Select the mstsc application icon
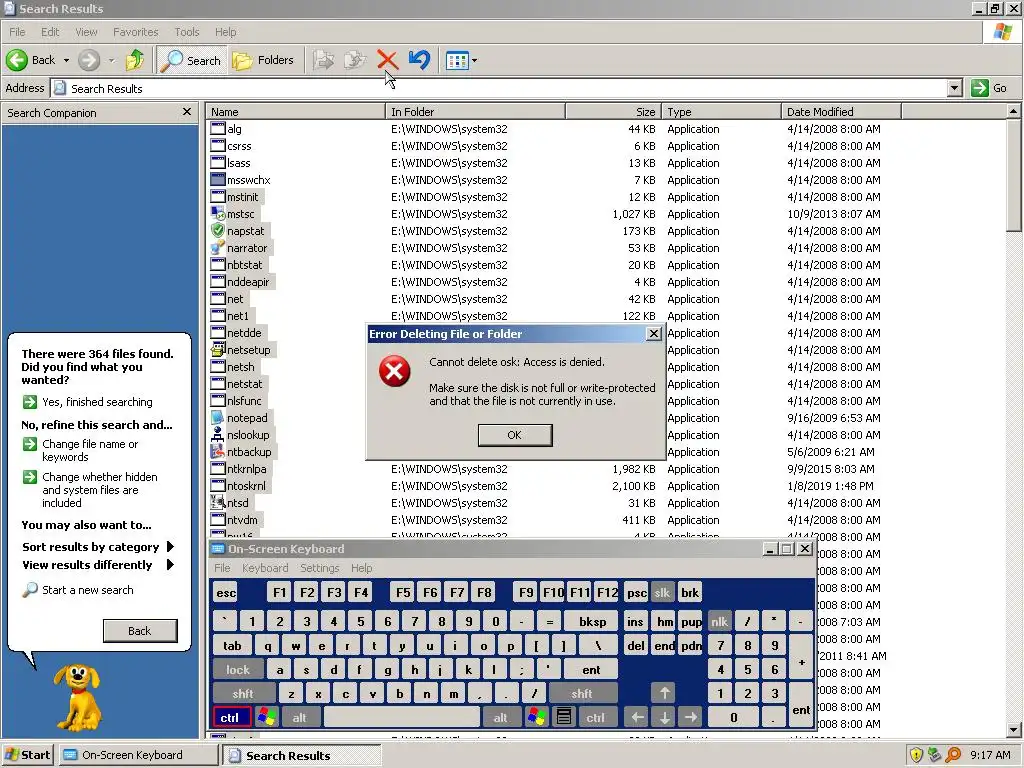Viewport: 1024px width, 768px height. click(218, 214)
